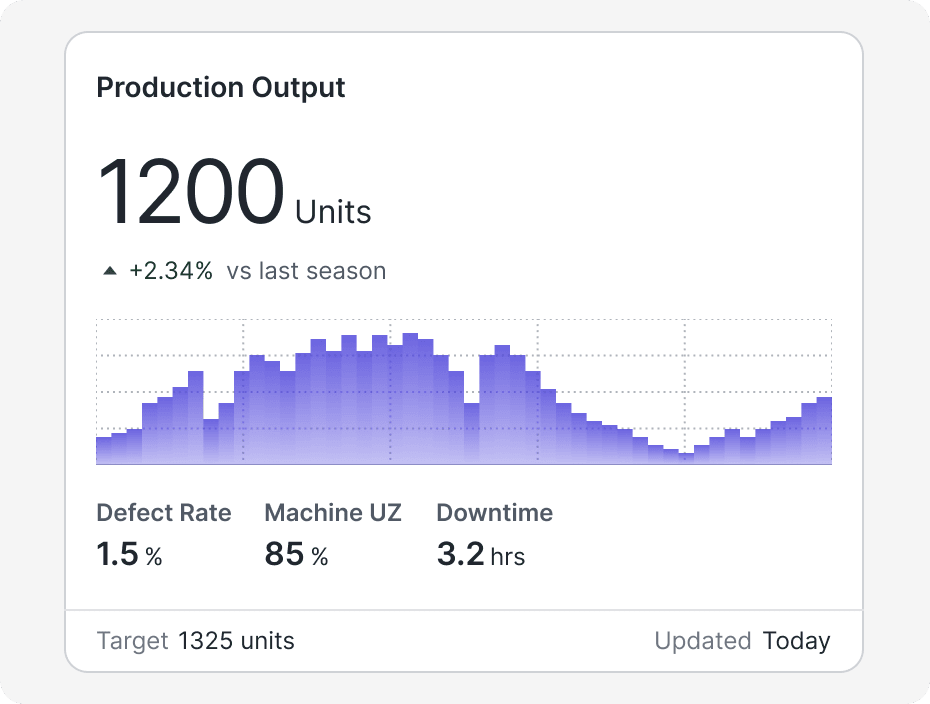Click the Units label beside 1200
This screenshot has width=930, height=704.
coord(333,212)
